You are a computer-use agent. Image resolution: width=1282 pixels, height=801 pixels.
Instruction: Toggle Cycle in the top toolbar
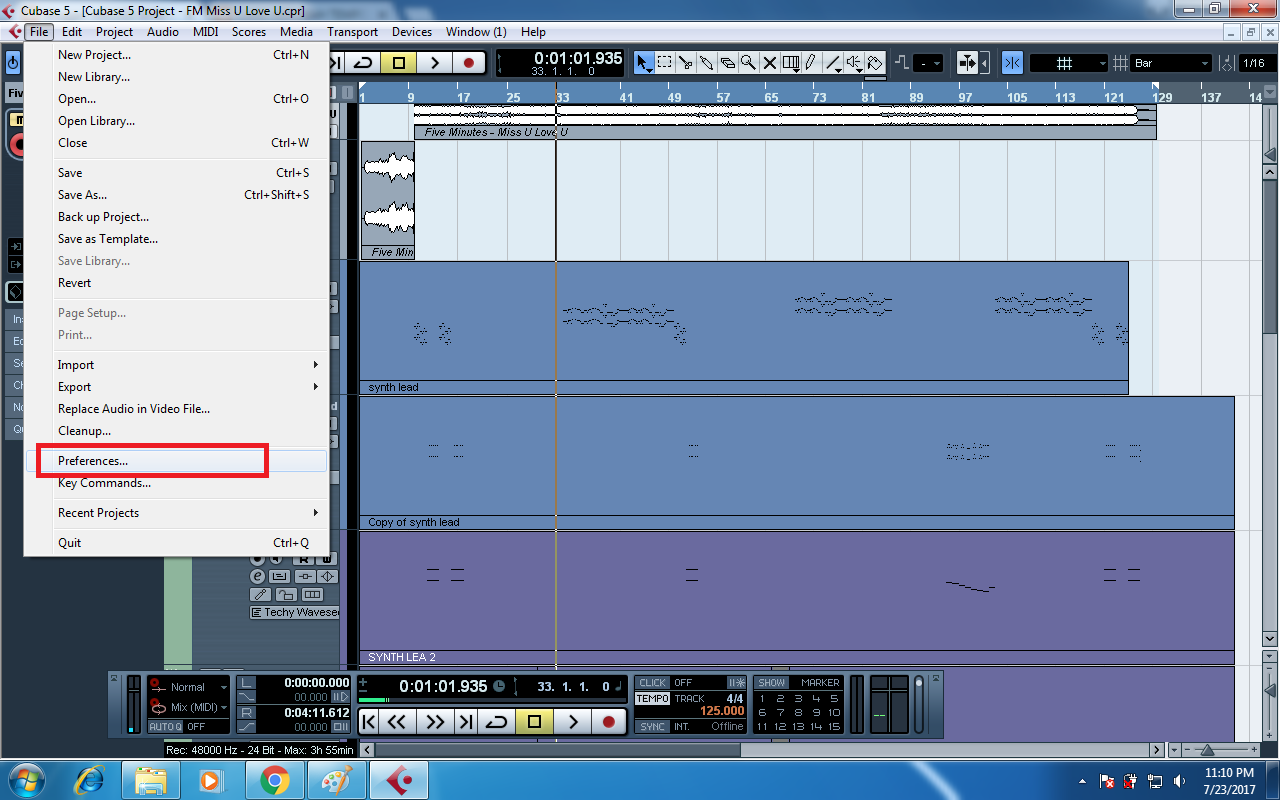363,63
